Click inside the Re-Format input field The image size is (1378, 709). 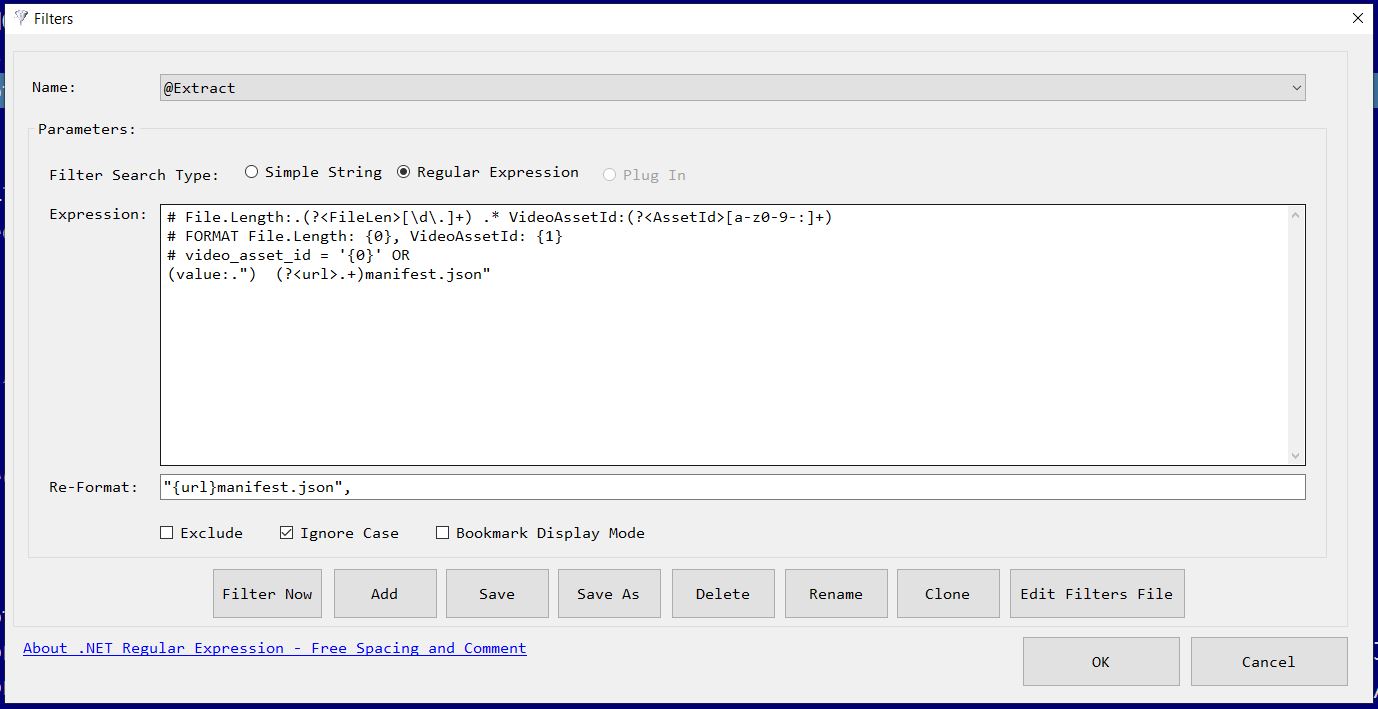(x=733, y=487)
